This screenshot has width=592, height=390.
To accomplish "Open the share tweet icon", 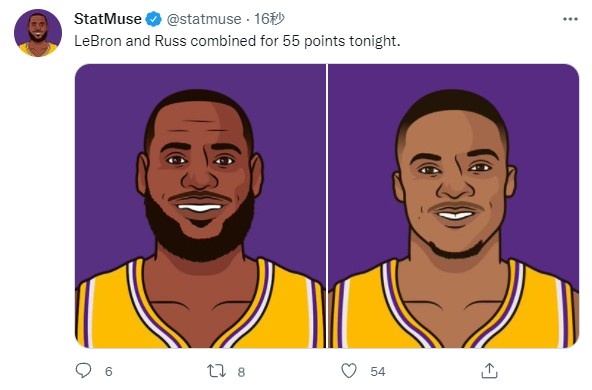I will (489, 370).
